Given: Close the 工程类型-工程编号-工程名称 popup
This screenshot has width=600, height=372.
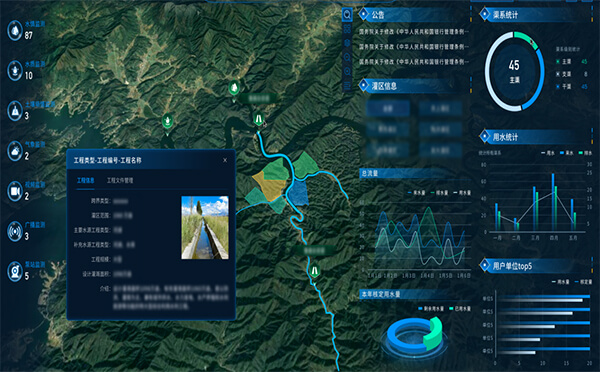Looking at the screenshot, I should [x=225, y=160].
